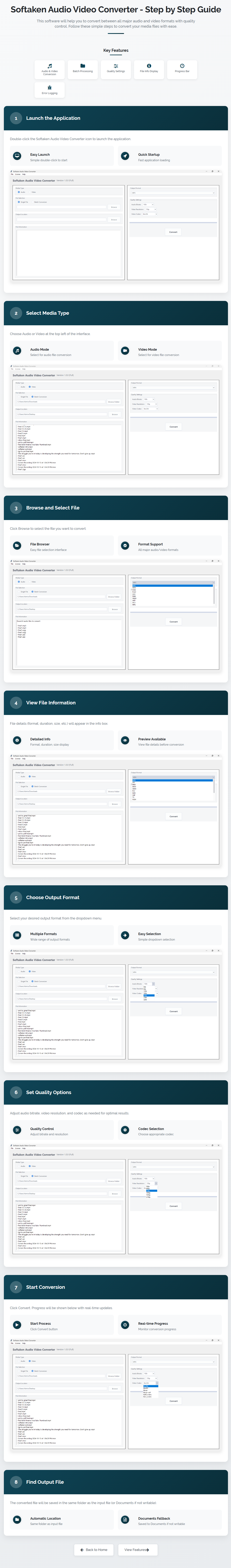This screenshot has height=1568, width=231.
Task: Open the Help menu in step 1 screenshot
Action: coord(23,174)
